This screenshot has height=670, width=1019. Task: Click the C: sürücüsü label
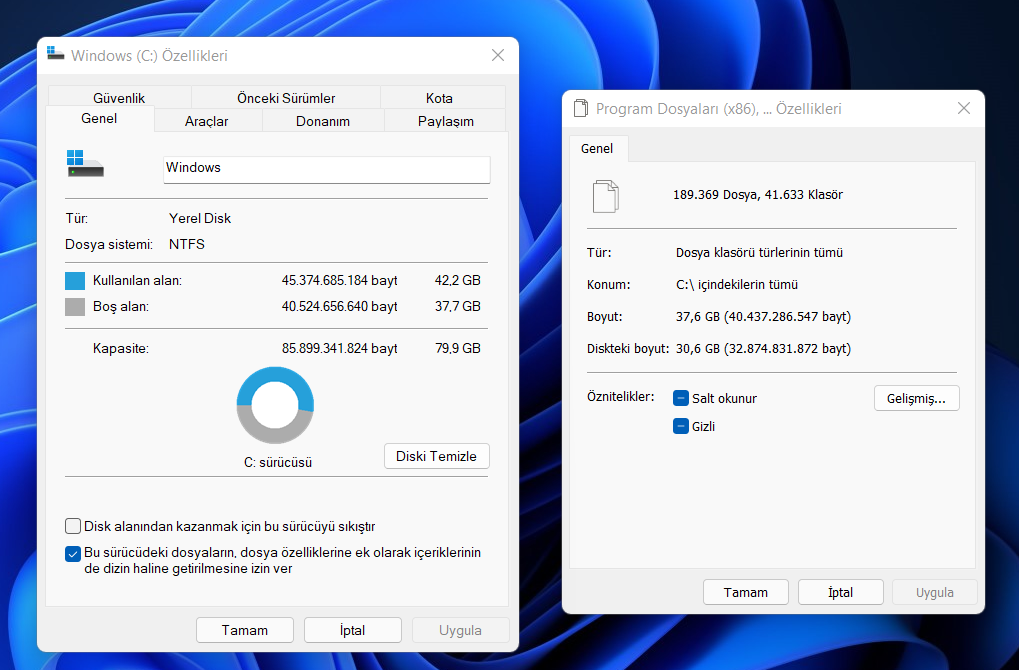(278, 463)
